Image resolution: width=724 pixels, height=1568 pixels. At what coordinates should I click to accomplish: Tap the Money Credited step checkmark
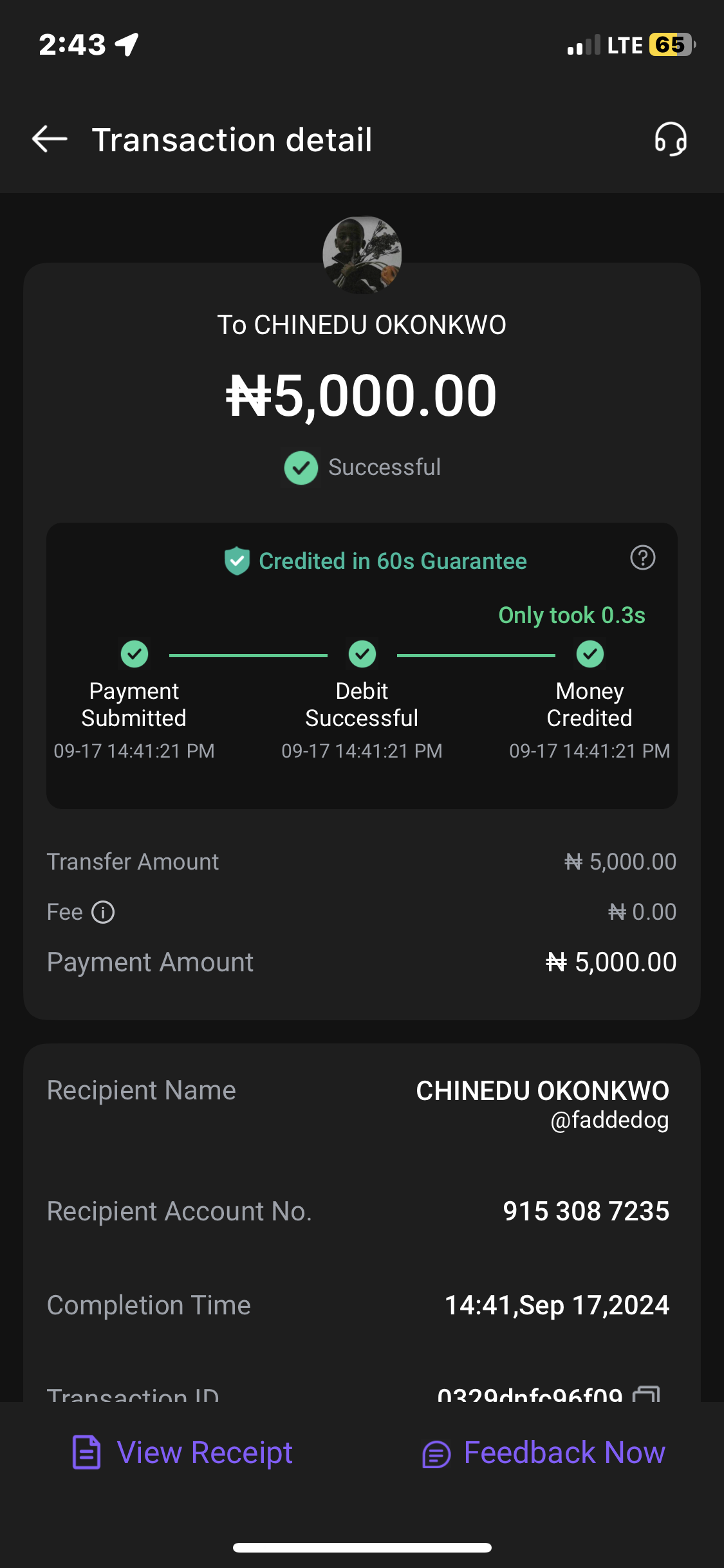pyautogui.click(x=589, y=654)
